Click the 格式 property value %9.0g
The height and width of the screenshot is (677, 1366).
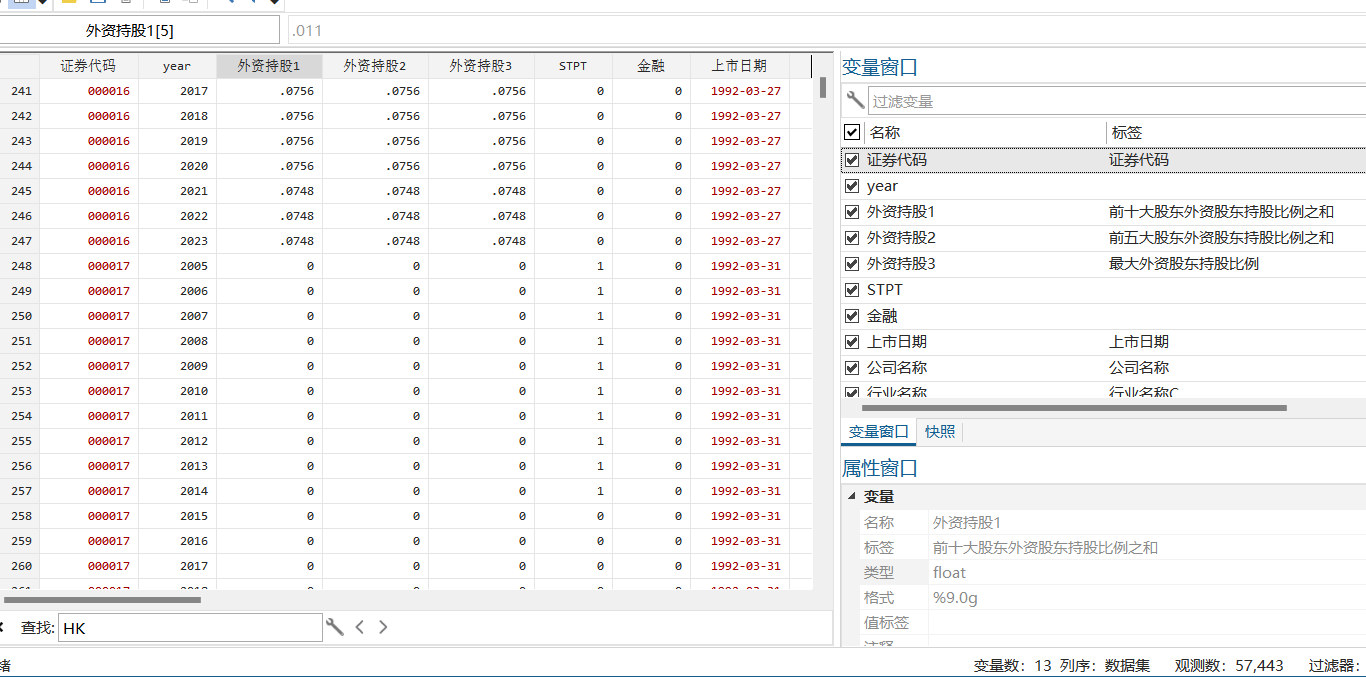955,597
